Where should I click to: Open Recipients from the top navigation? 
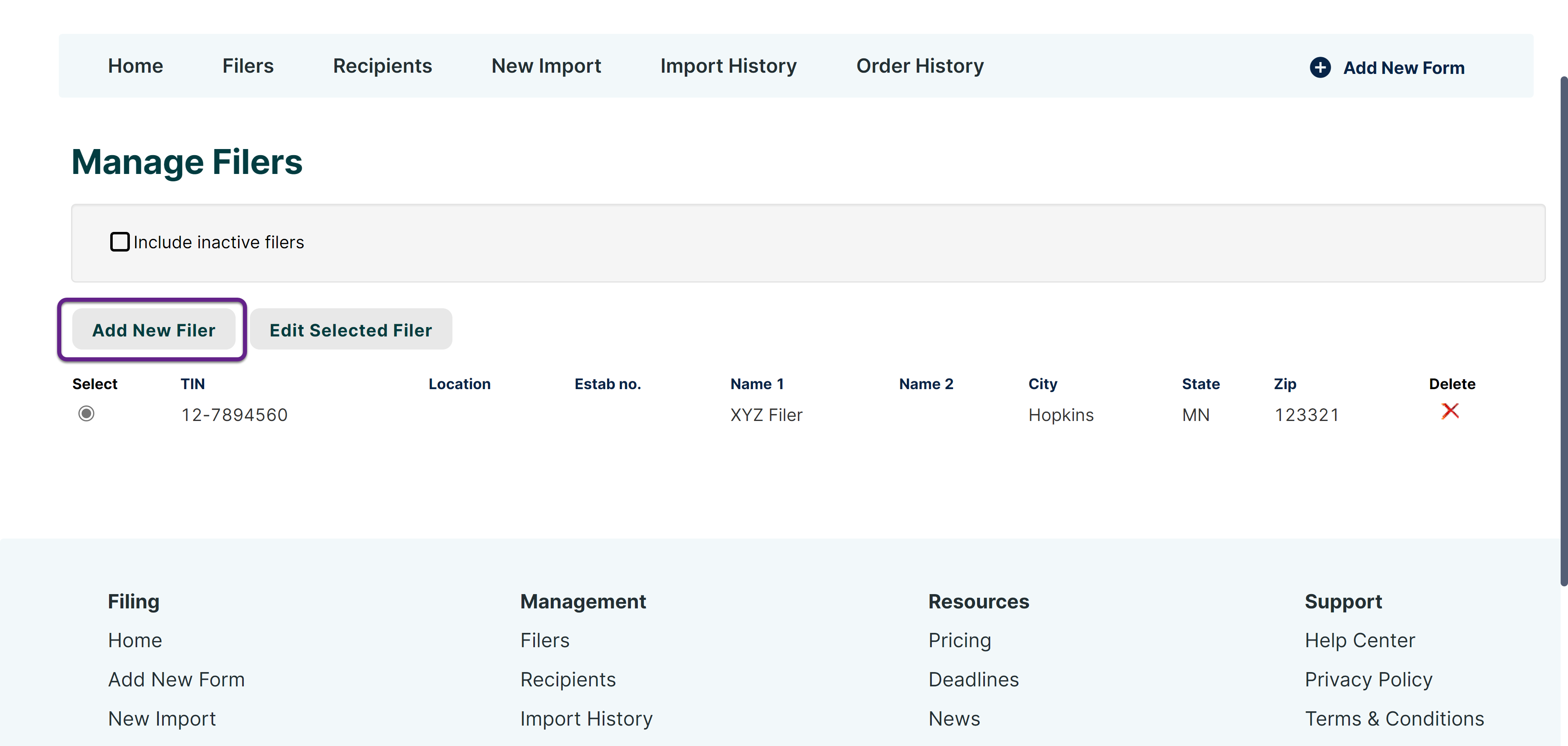coord(382,66)
